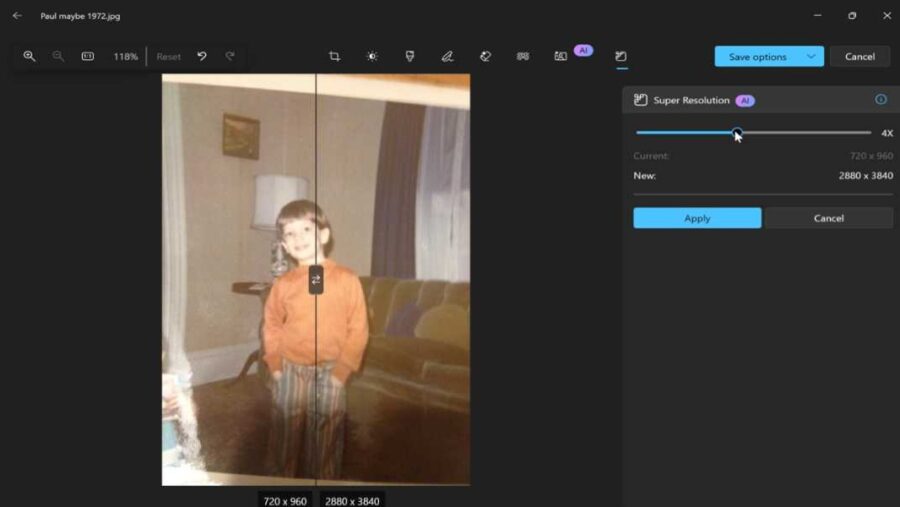Screen dimensions: 900x507
Task: Open the Adjustment brightness tool
Action: 372,57
